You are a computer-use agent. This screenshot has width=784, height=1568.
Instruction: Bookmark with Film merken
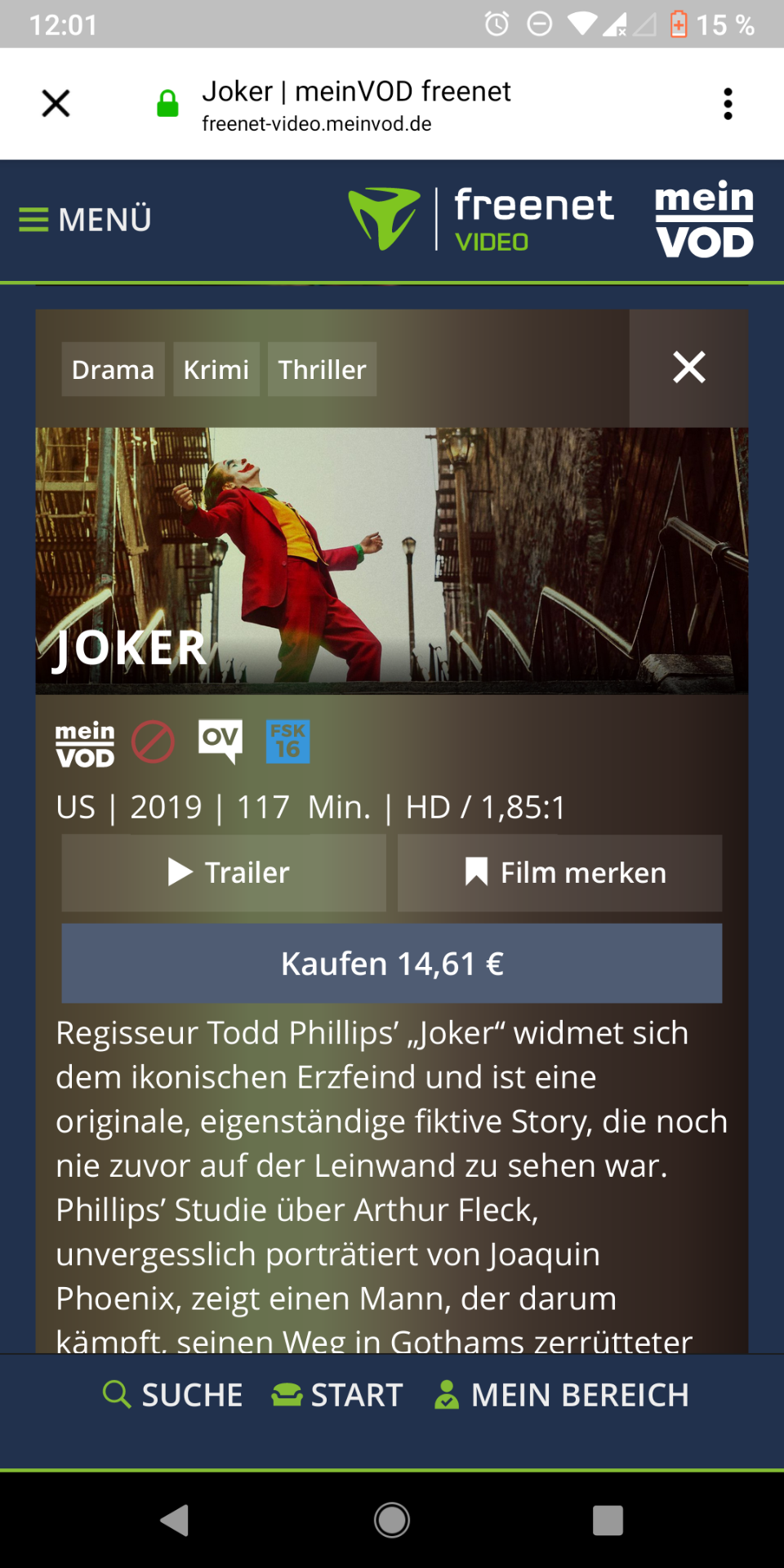pos(559,872)
